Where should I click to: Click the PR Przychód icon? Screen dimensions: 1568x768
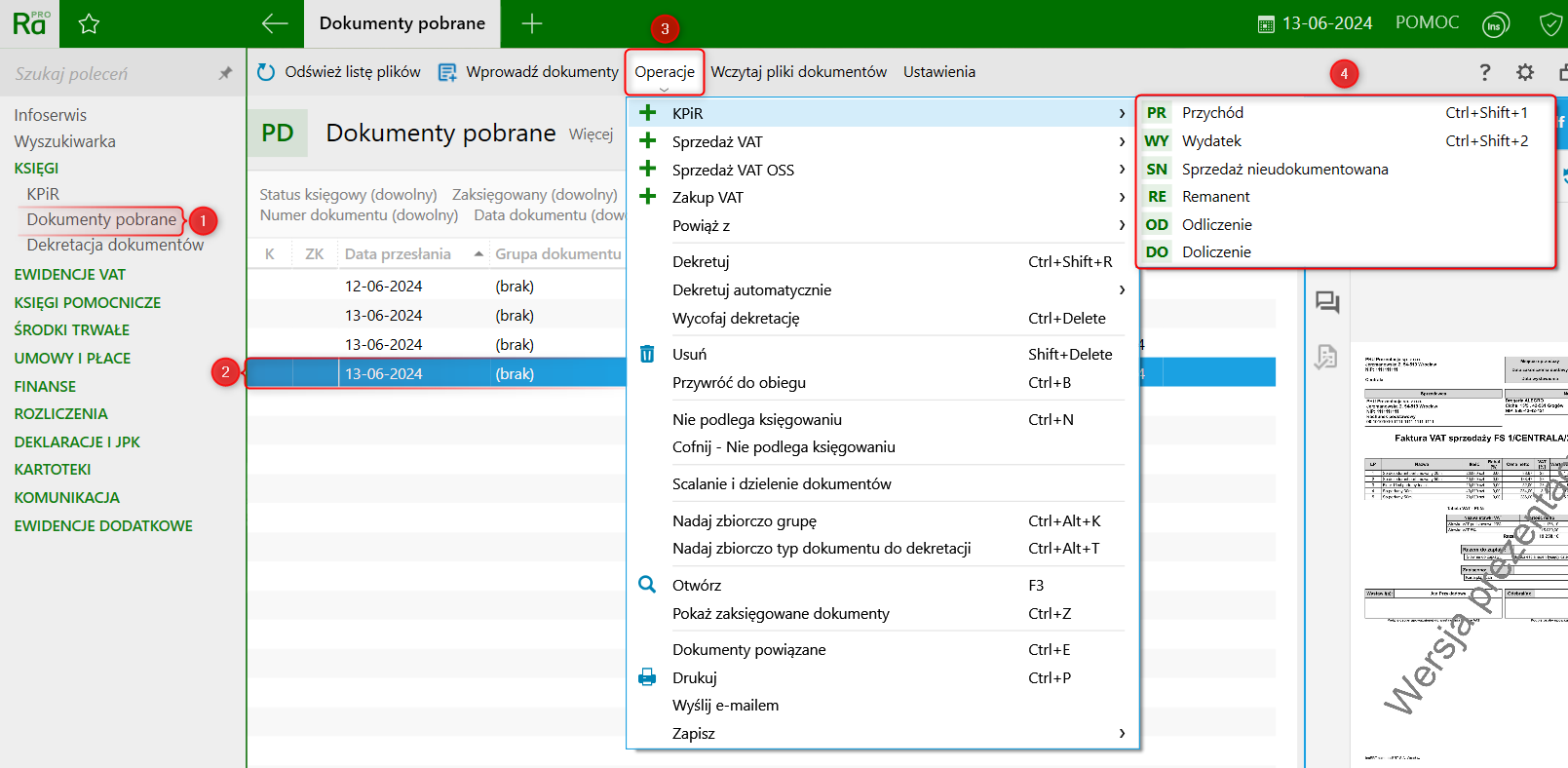pyautogui.click(x=1157, y=113)
